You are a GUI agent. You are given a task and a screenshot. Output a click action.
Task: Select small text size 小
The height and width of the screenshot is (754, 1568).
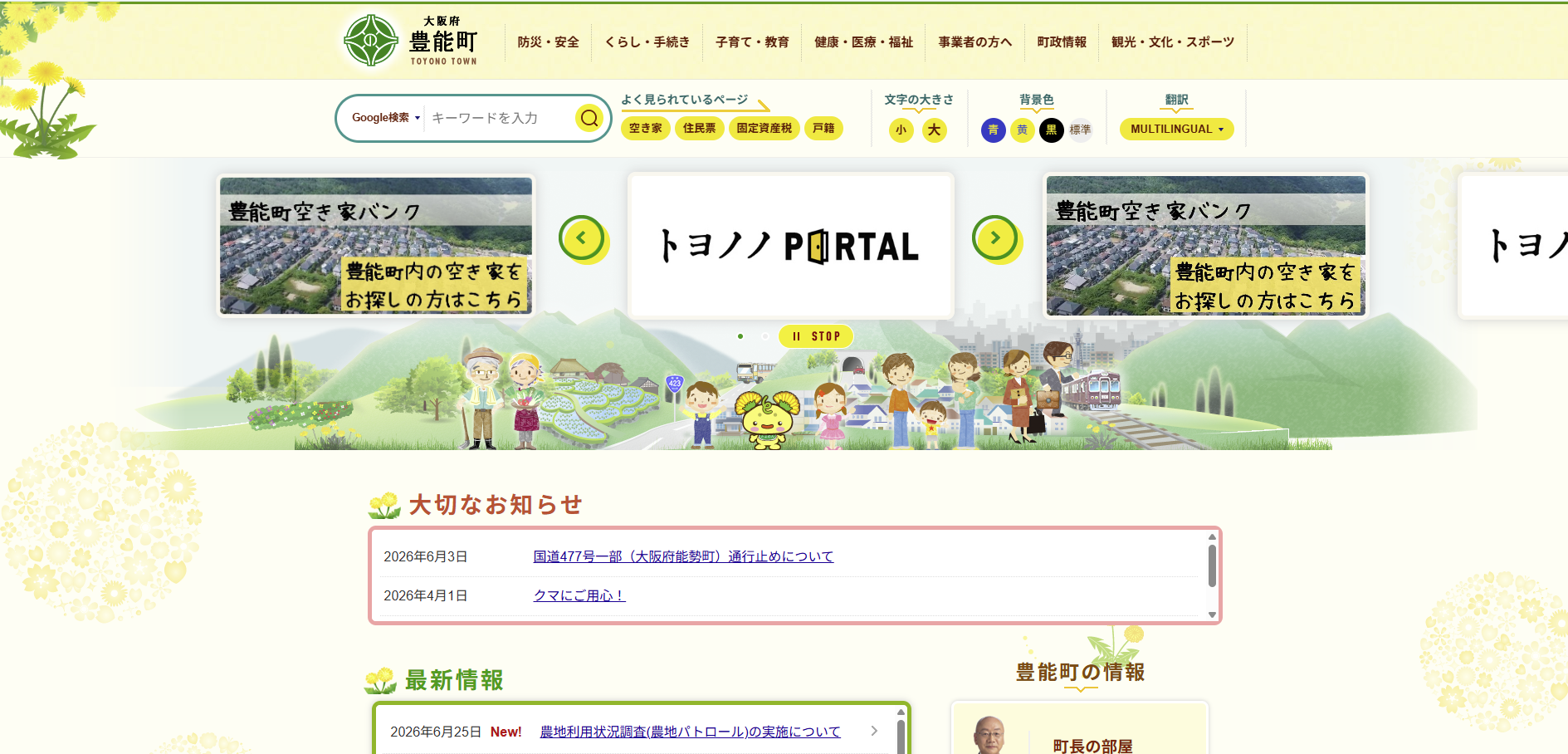tap(901, 130)
